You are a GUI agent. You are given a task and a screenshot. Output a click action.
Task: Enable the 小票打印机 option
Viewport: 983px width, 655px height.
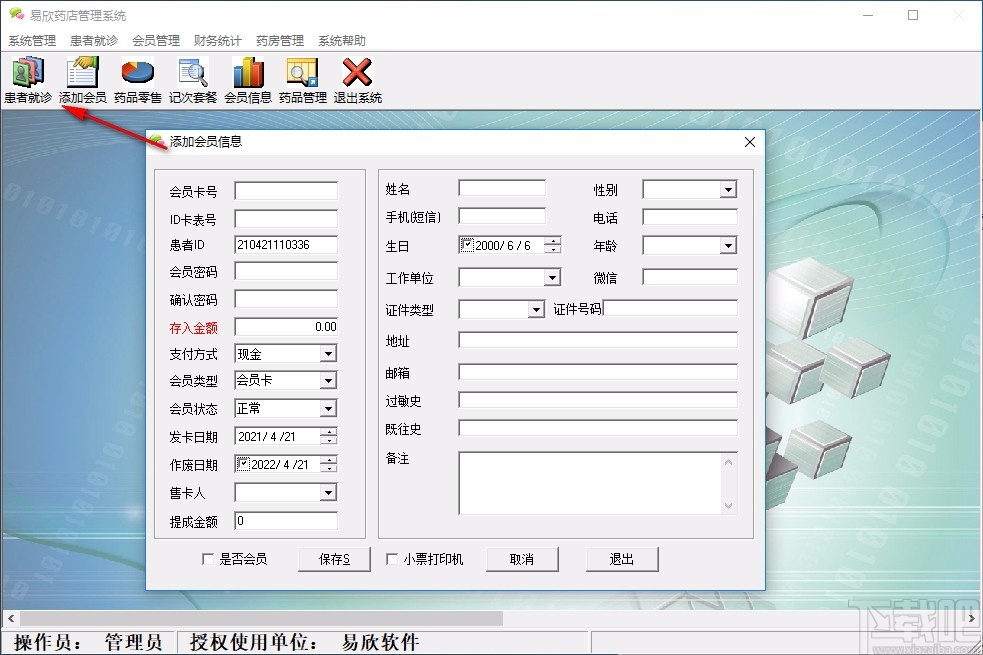pyautogui.click(x=390, y=559)
